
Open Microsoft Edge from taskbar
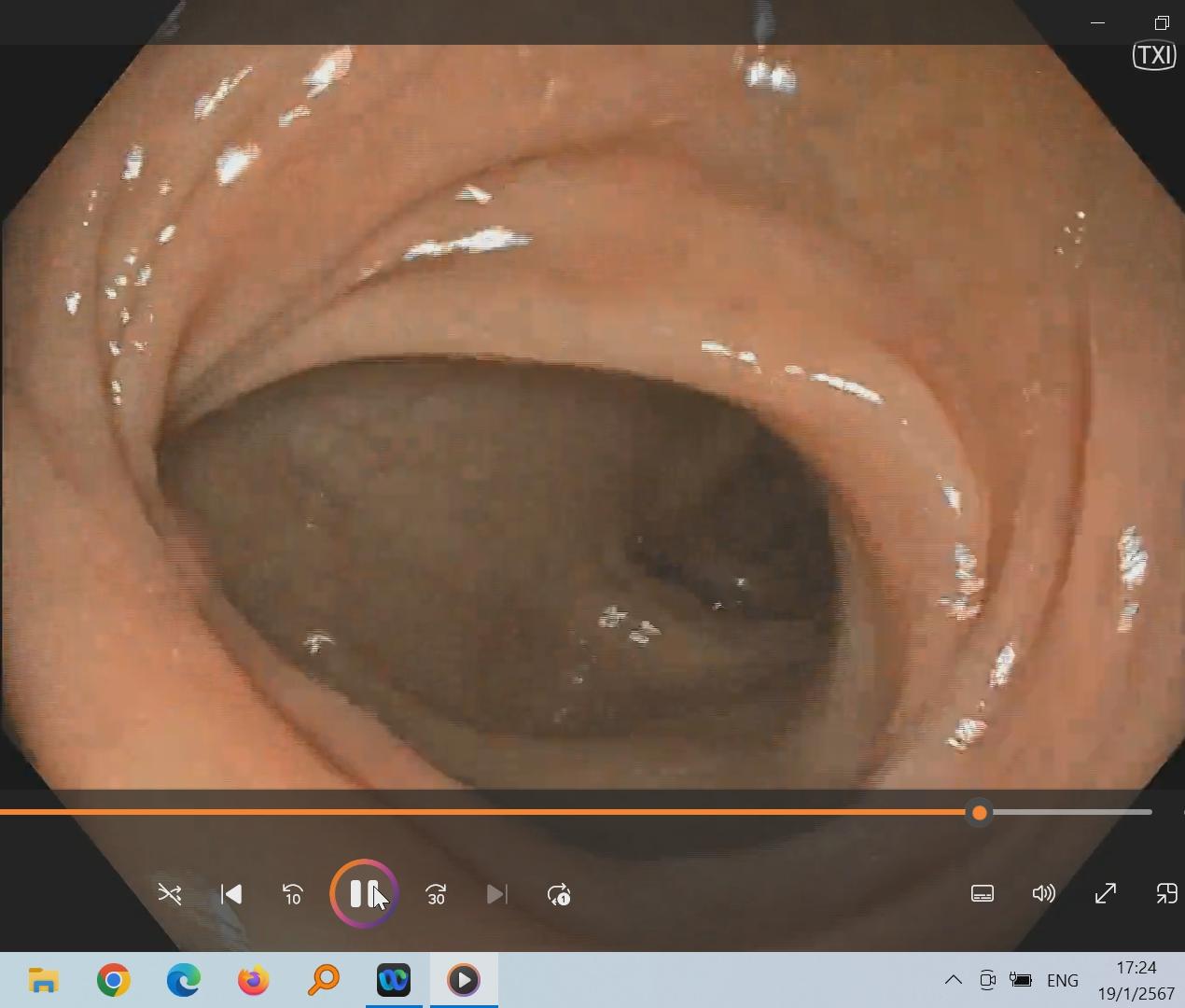coord(184,980)
